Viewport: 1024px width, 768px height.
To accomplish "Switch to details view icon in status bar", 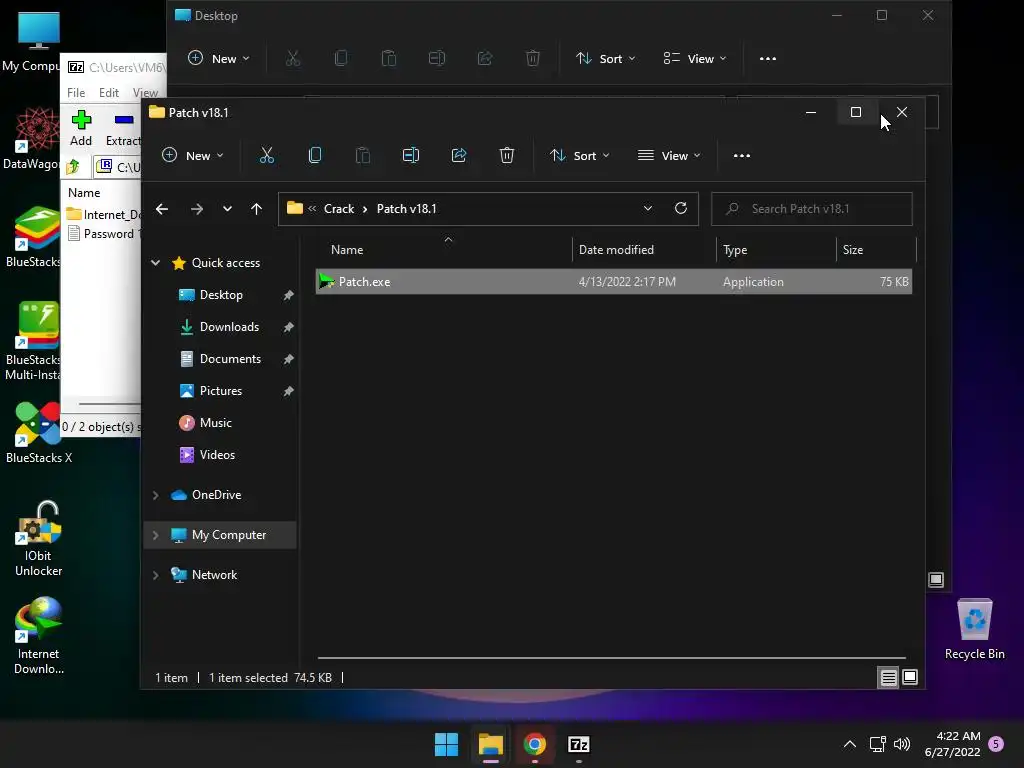I will [888, 678].
